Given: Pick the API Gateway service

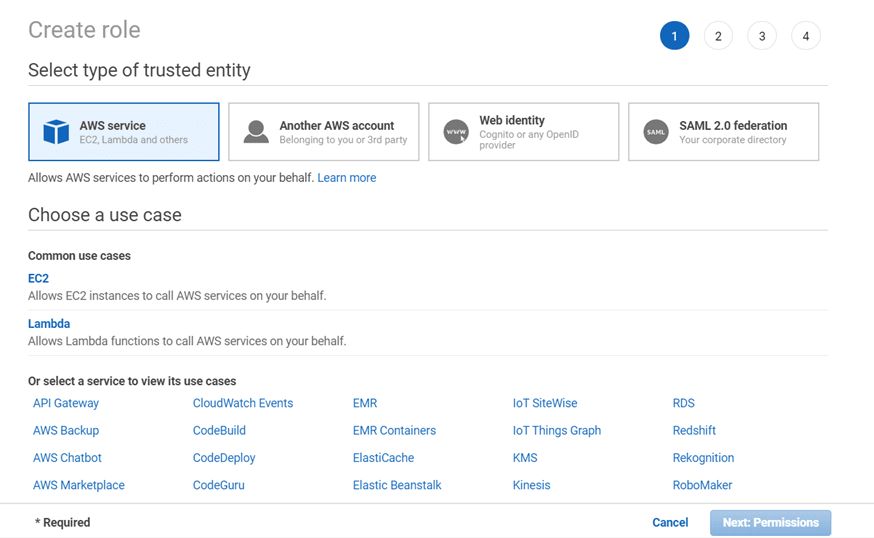Looking at the screenshot, I should pos(66,403).
